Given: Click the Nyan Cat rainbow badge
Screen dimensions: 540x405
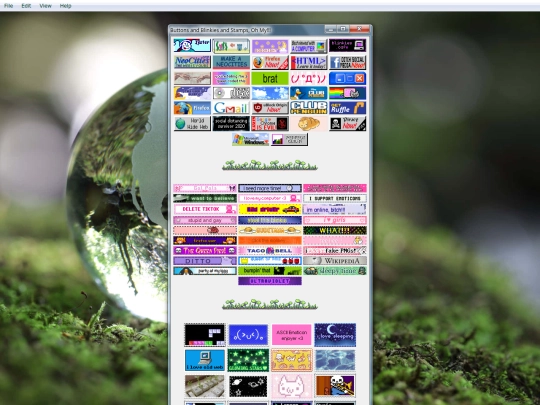Looking at the screenshot, I should coord(347,93).
